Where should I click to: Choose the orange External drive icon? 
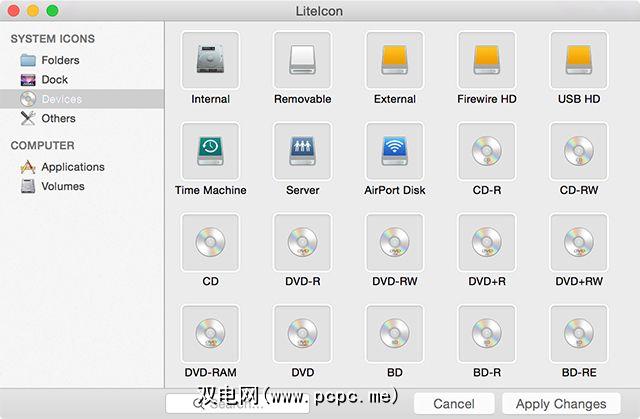coord(394,60)
